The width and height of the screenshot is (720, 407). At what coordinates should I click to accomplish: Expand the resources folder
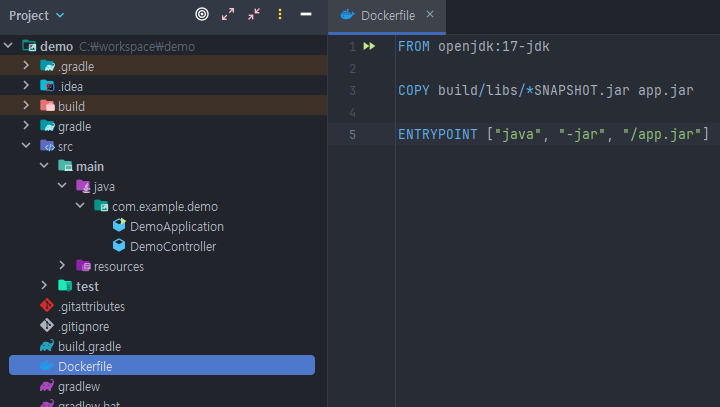[62, 266]
